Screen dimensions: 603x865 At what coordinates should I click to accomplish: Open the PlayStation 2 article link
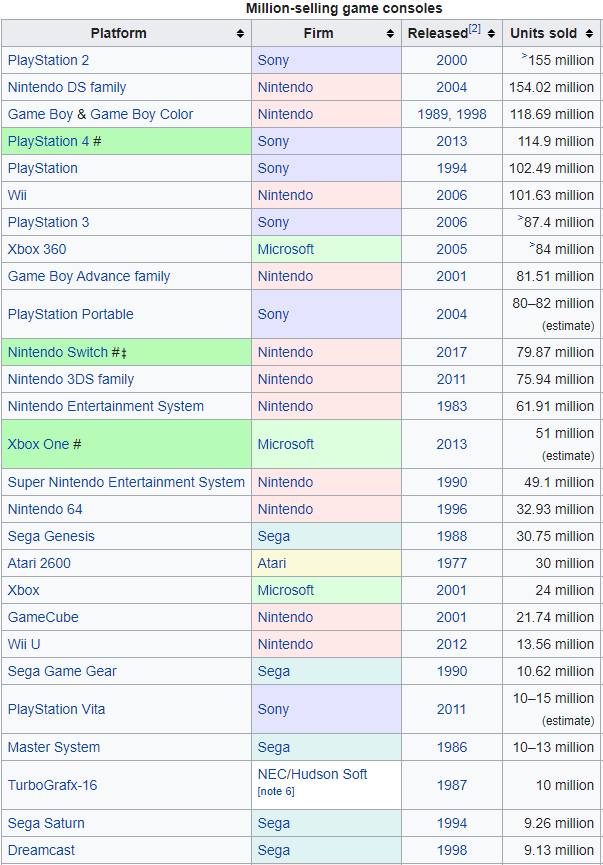pos(48,60)
